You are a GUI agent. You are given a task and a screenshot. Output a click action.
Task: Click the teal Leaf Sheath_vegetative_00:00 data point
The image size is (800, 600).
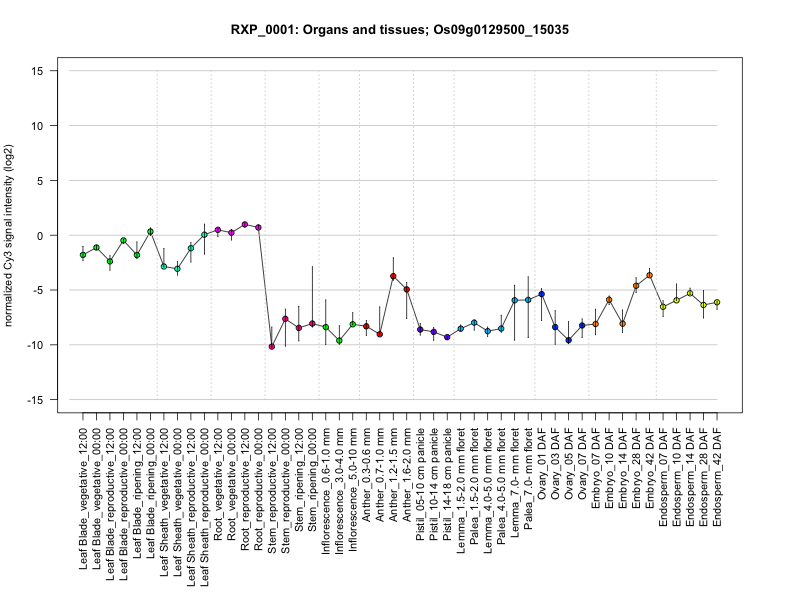177,269
